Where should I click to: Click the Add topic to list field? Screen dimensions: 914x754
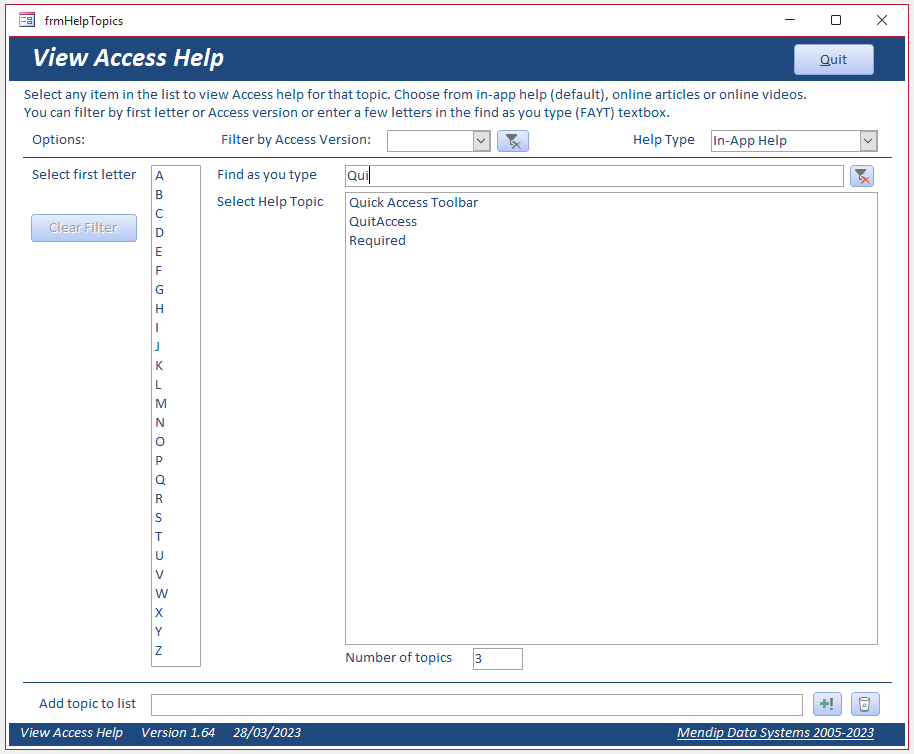coord(477,704)
